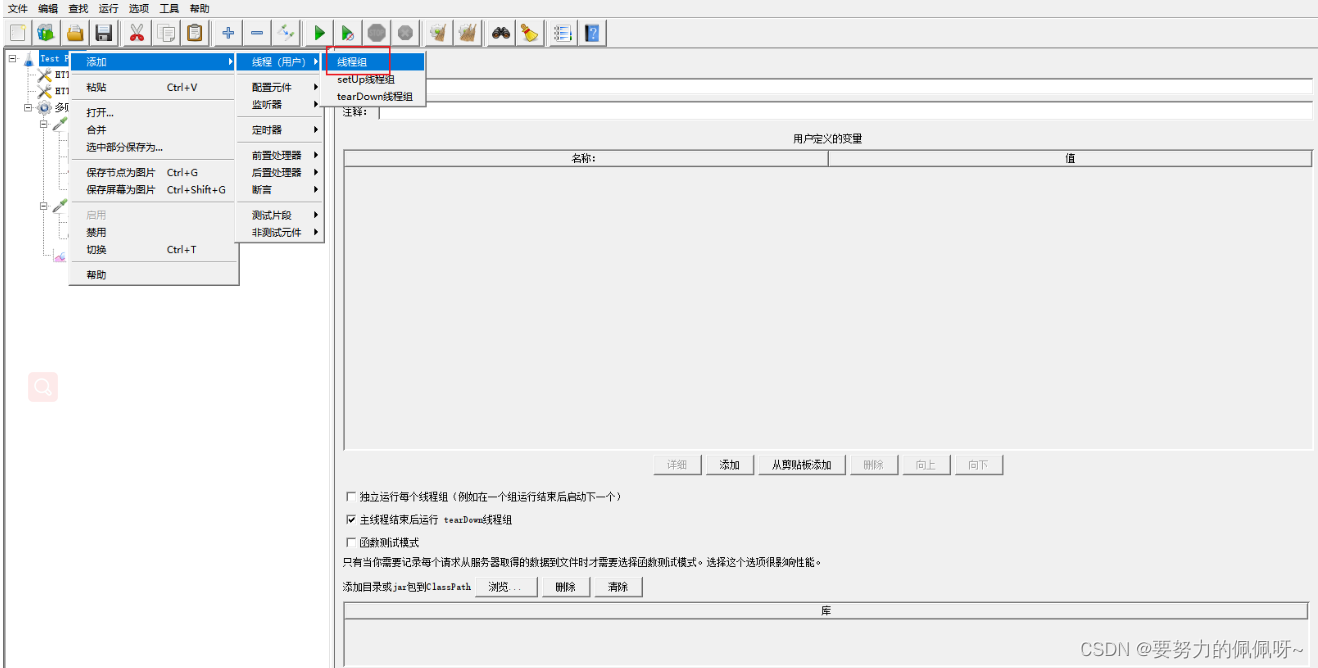1318x668 pixels.
Task: Expand the 后置处理器 submenu
Action: [280, 172]
